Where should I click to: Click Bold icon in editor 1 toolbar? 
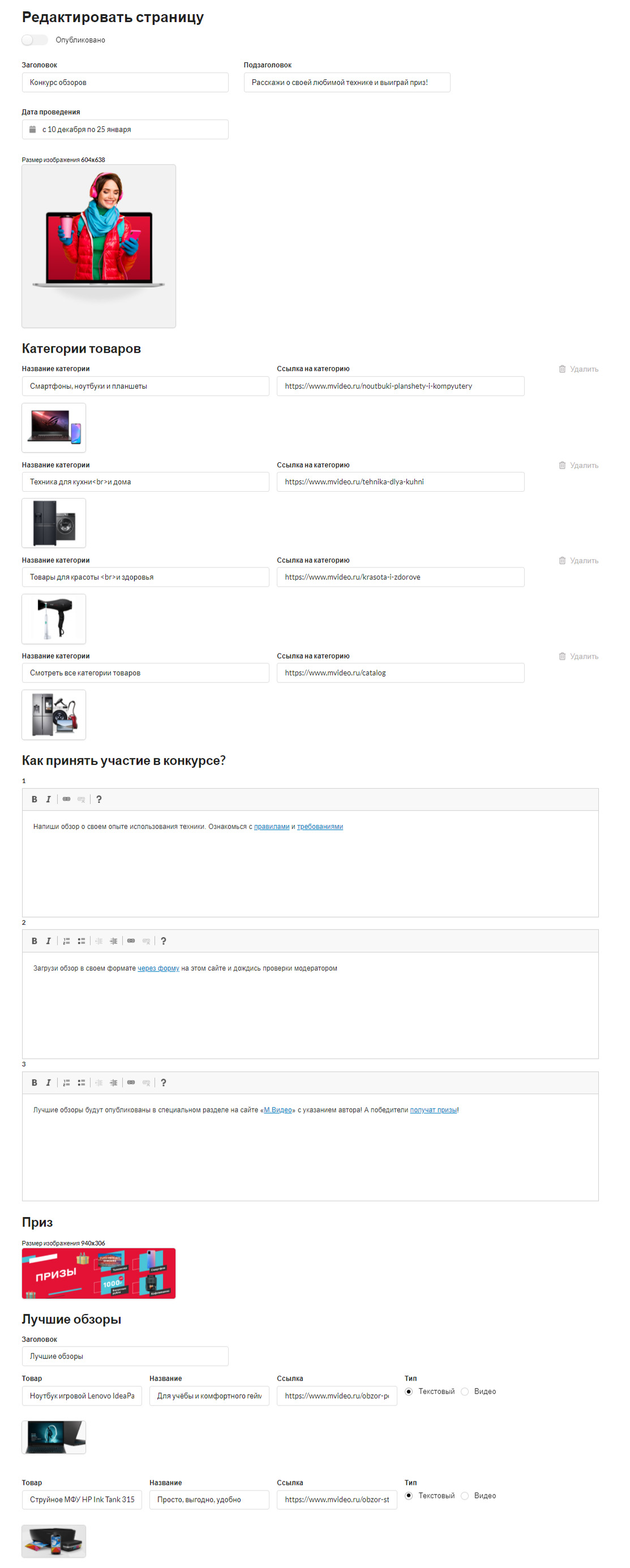34,799
